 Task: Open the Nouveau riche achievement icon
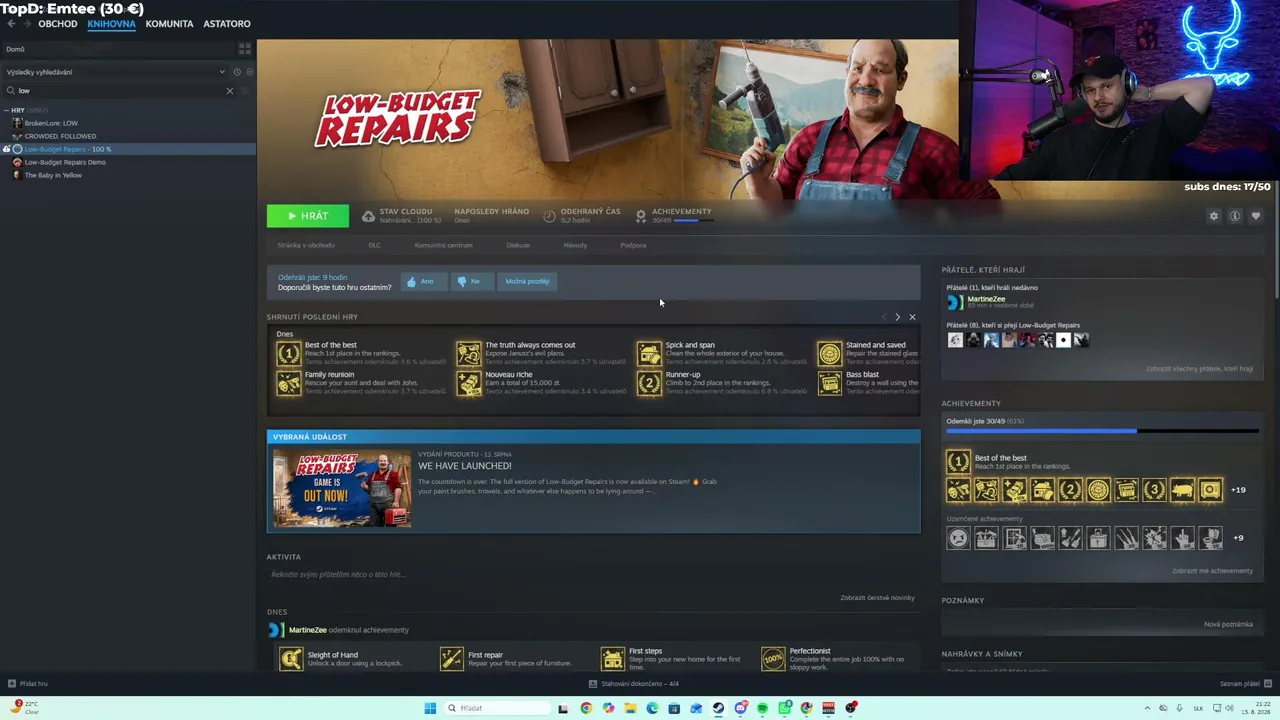[469, 383]
